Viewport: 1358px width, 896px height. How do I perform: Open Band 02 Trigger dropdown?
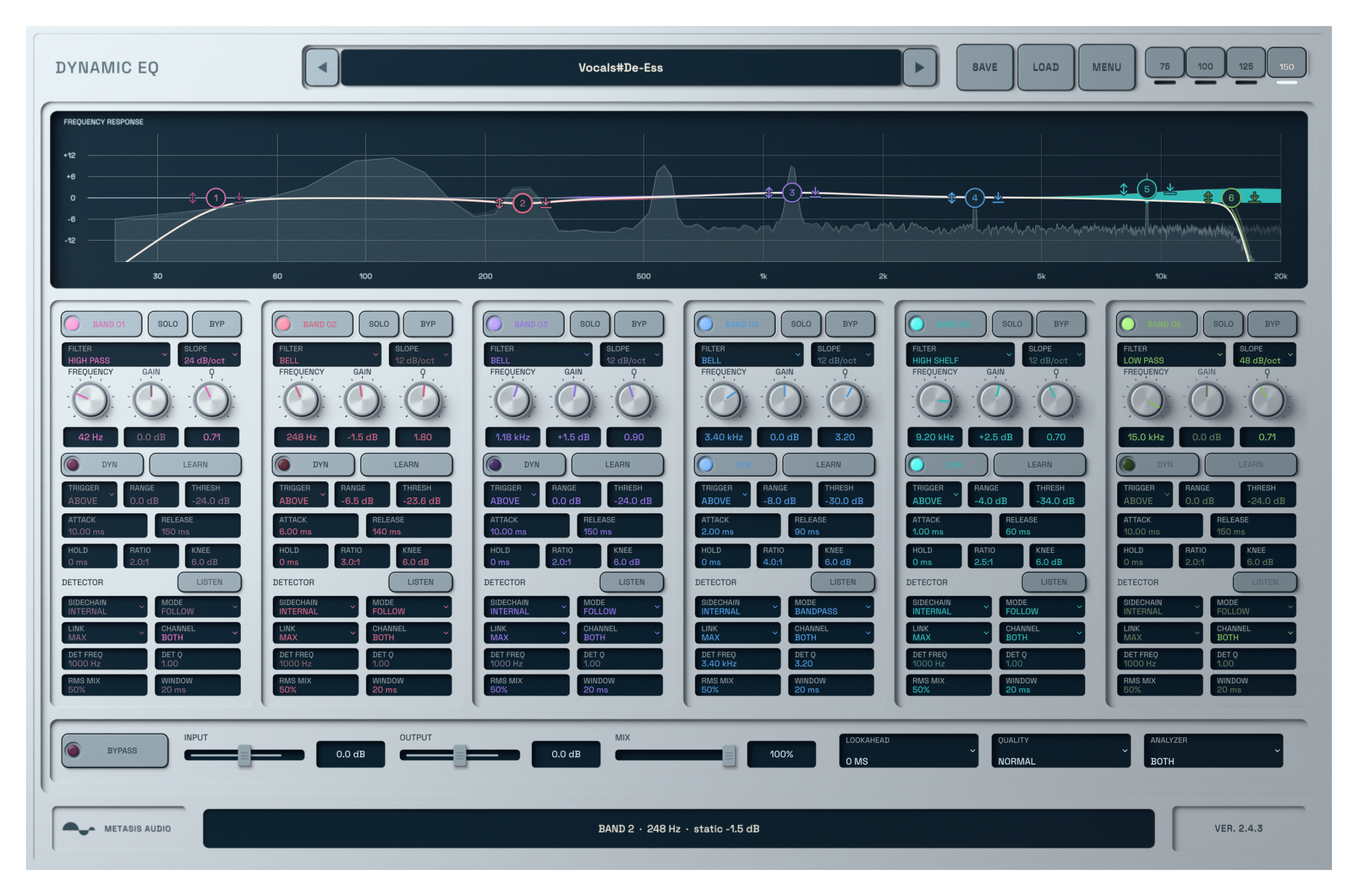coord(300,494)
